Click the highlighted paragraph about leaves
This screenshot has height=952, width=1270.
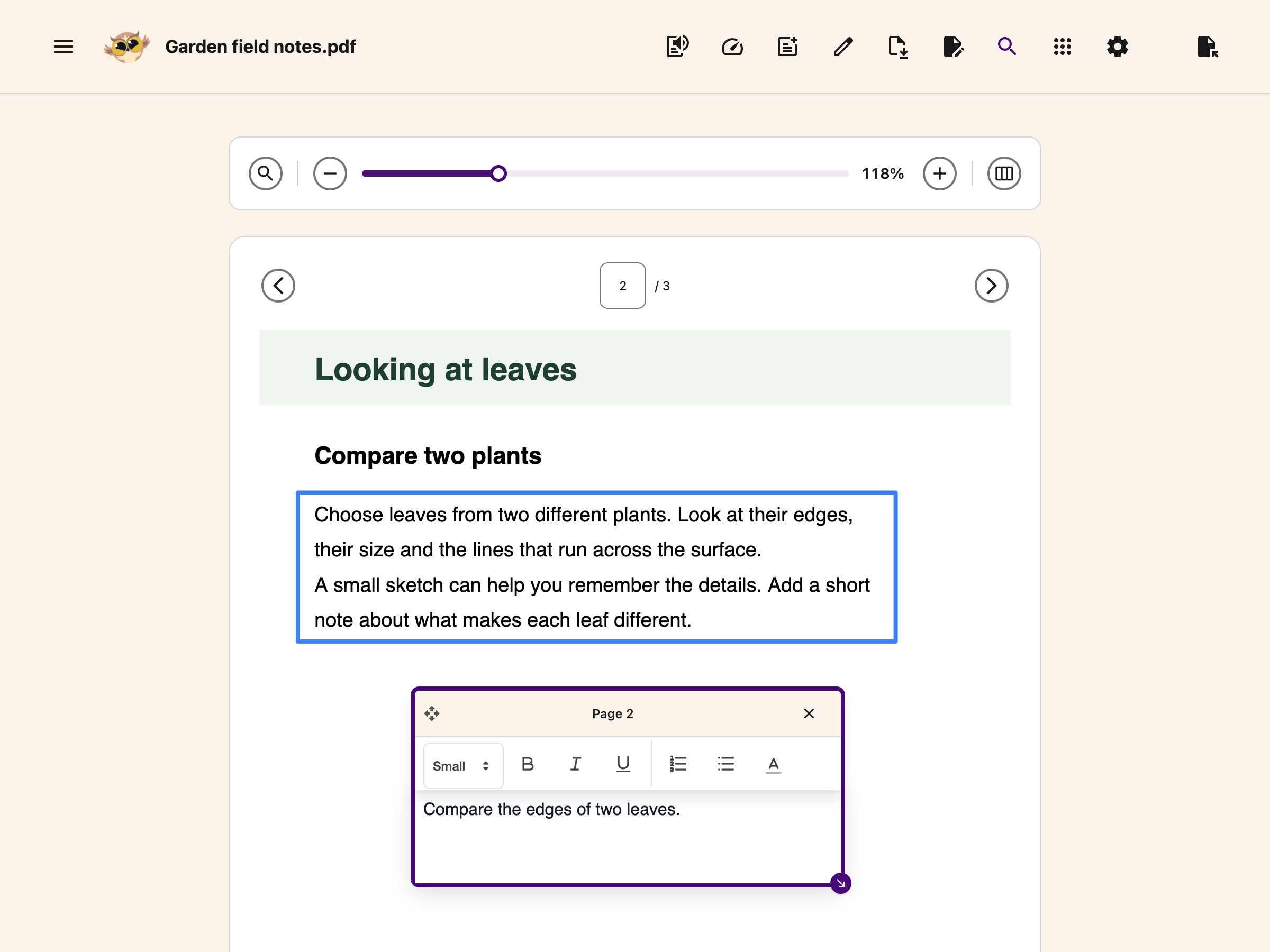click(596, 567)
